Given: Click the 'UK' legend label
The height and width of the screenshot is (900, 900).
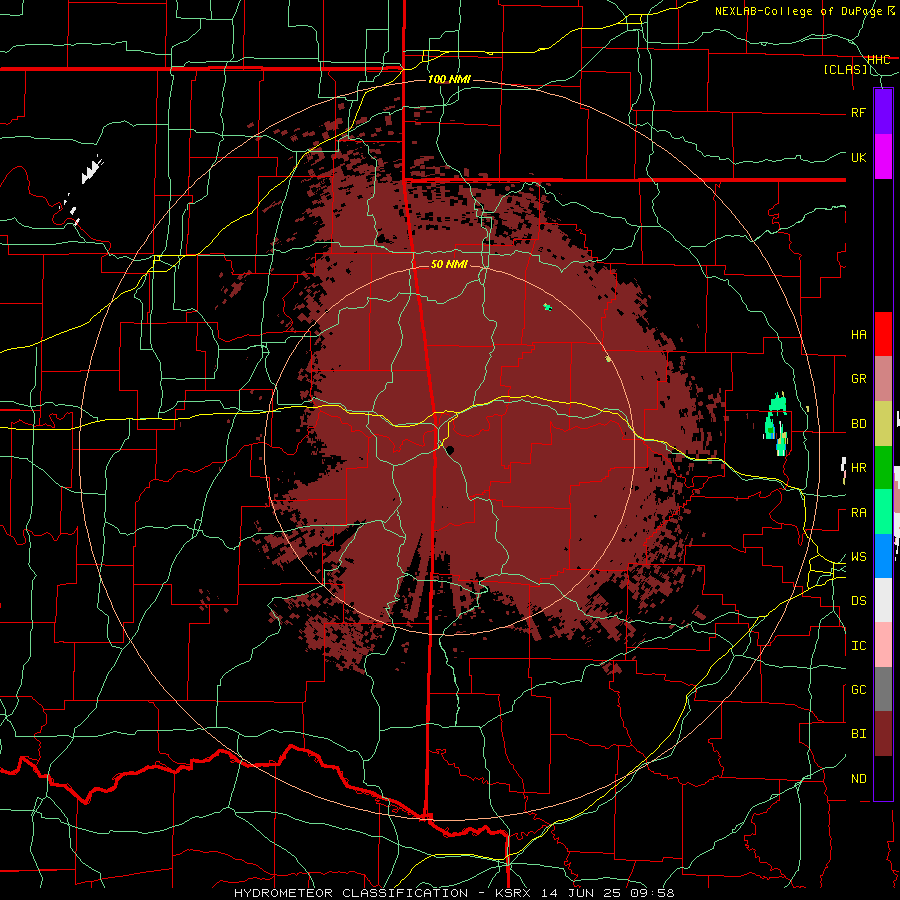Looking at the screenshot, I should (x=858, y=157).
